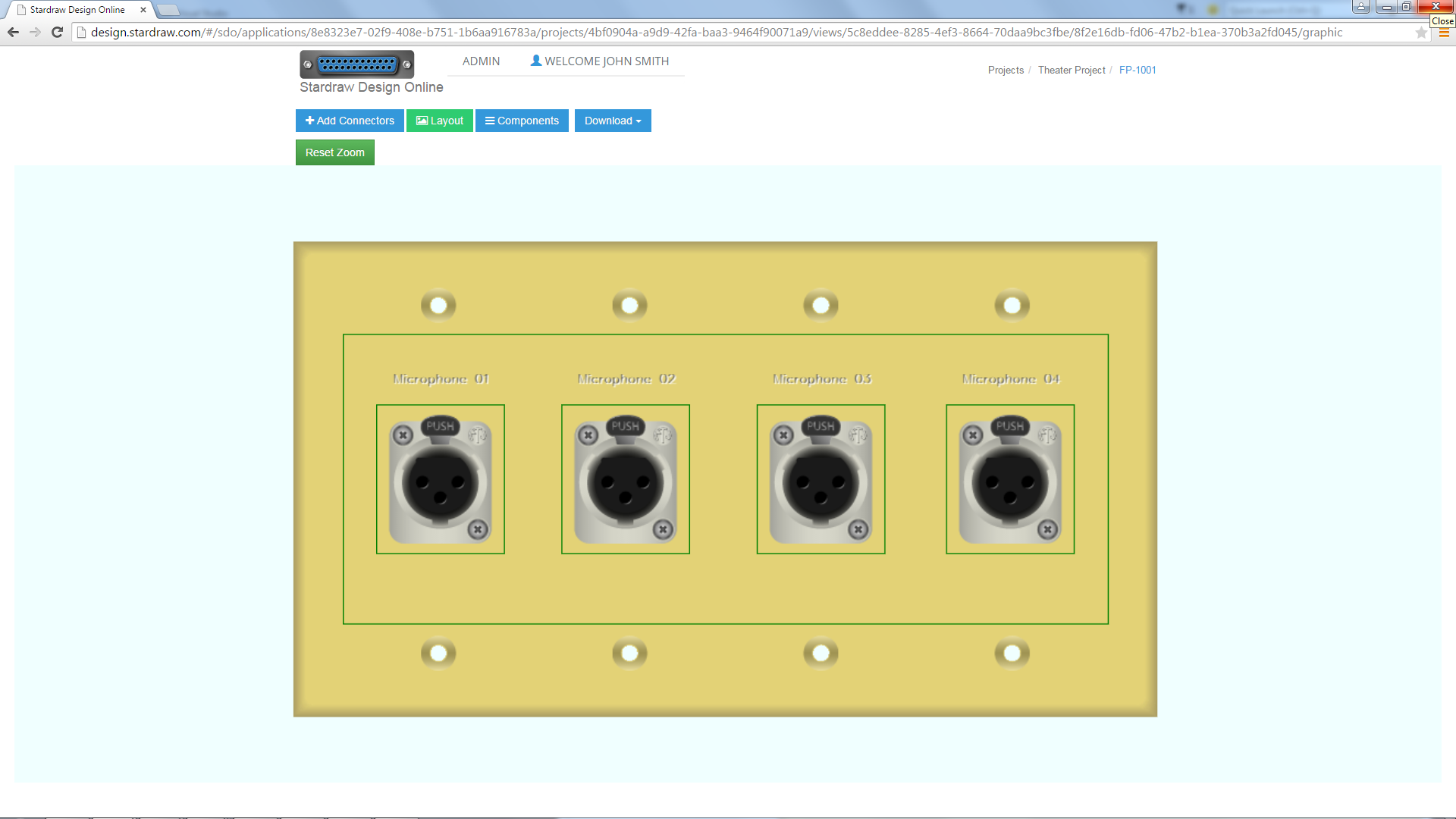Switch to the Layout view
The image size is (1456, 819).
[x=439, y=121]
